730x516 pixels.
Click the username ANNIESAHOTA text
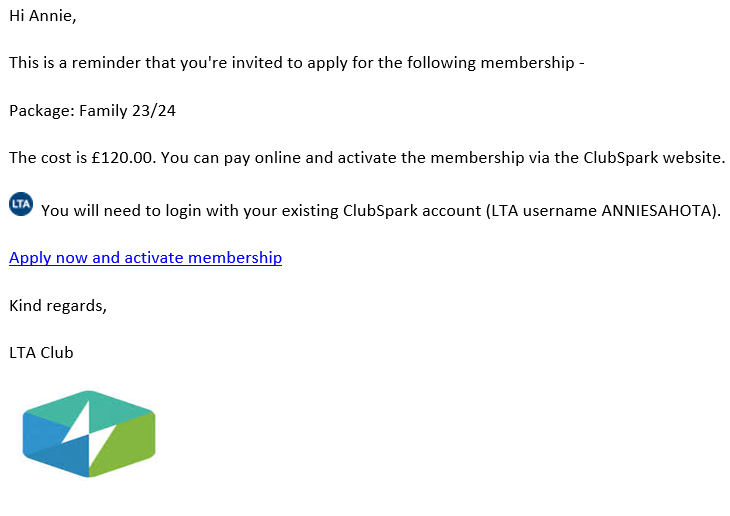pos(657,211)
